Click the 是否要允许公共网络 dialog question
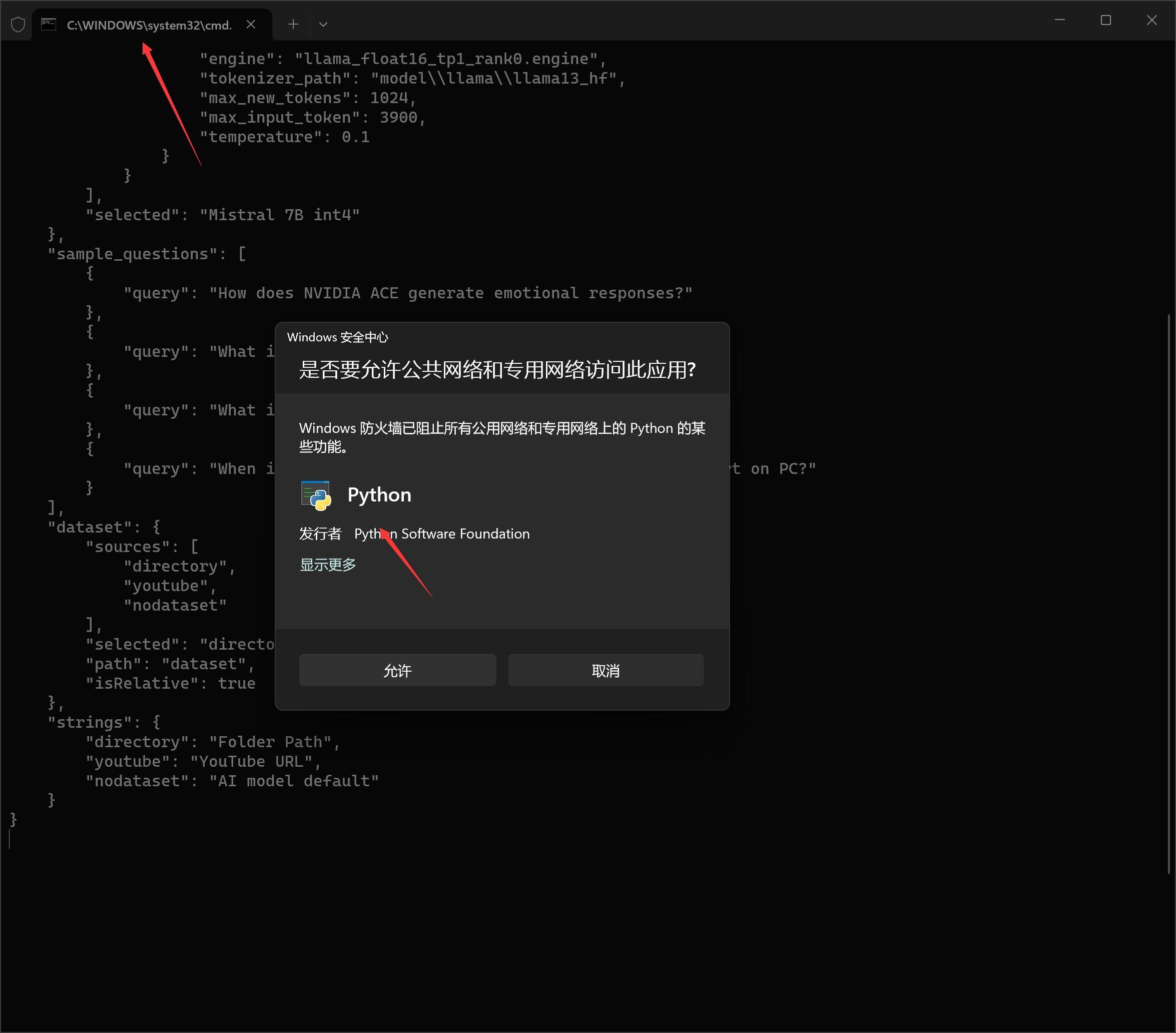The image size is (1176, 1033). click(x=497, y=369)
